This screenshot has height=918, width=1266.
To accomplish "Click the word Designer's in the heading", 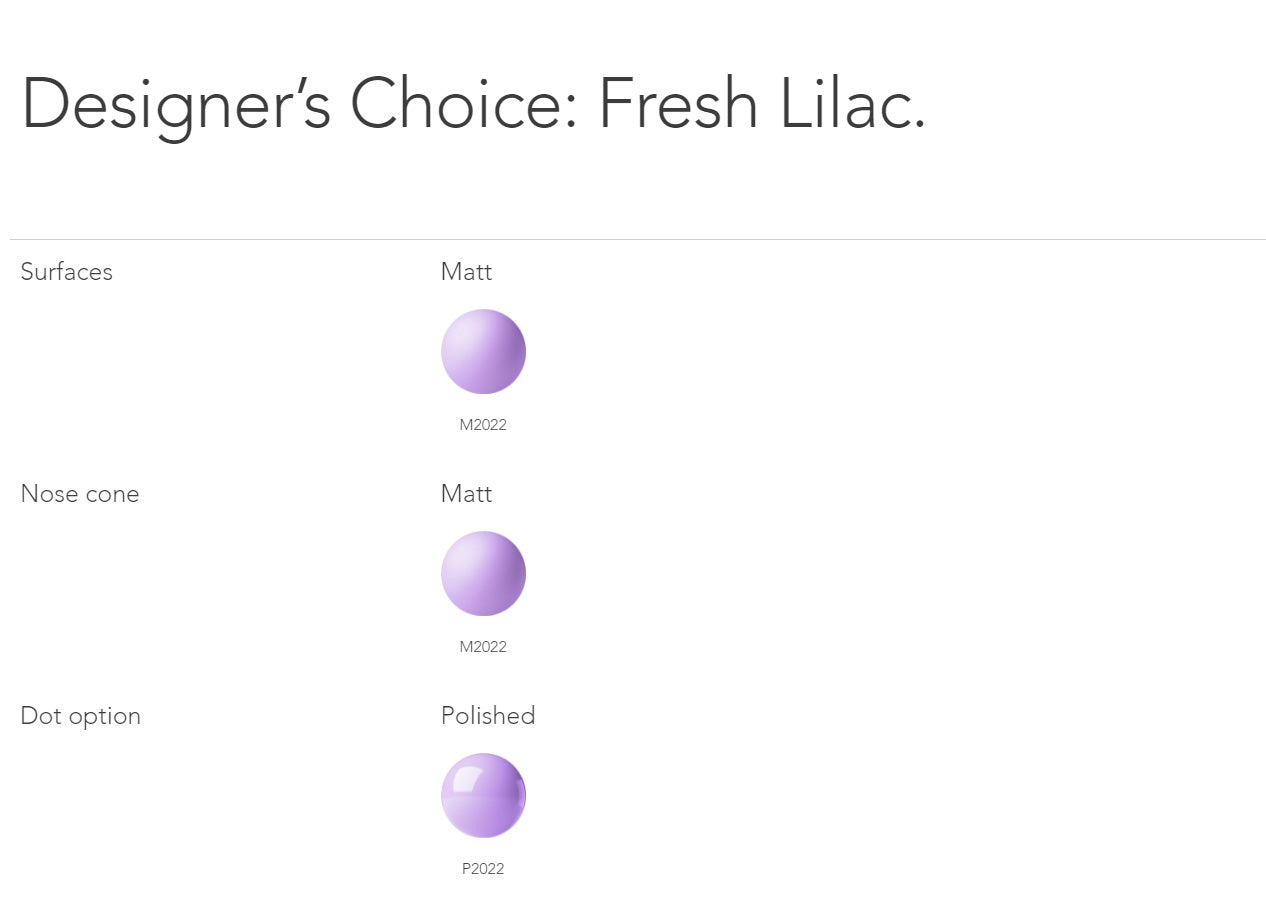I will [175, 105].
